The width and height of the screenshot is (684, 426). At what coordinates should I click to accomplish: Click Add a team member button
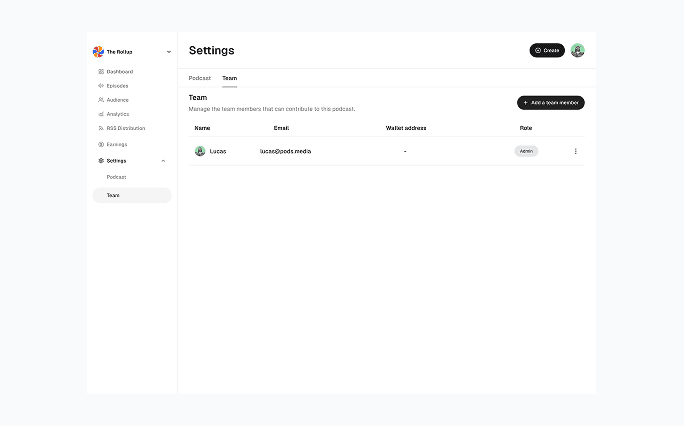[x=551, y=103]
